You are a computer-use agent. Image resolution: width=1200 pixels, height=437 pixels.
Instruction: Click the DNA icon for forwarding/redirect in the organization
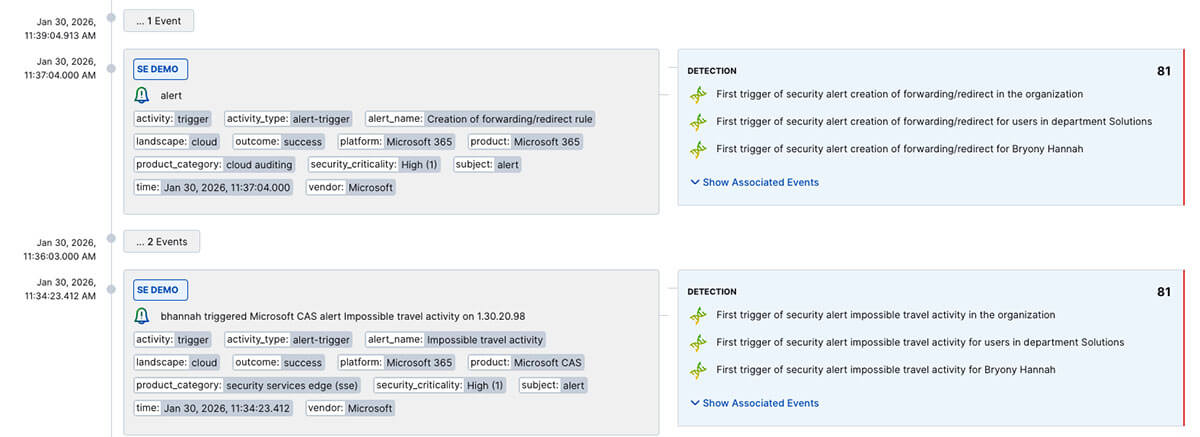(698, 95)
